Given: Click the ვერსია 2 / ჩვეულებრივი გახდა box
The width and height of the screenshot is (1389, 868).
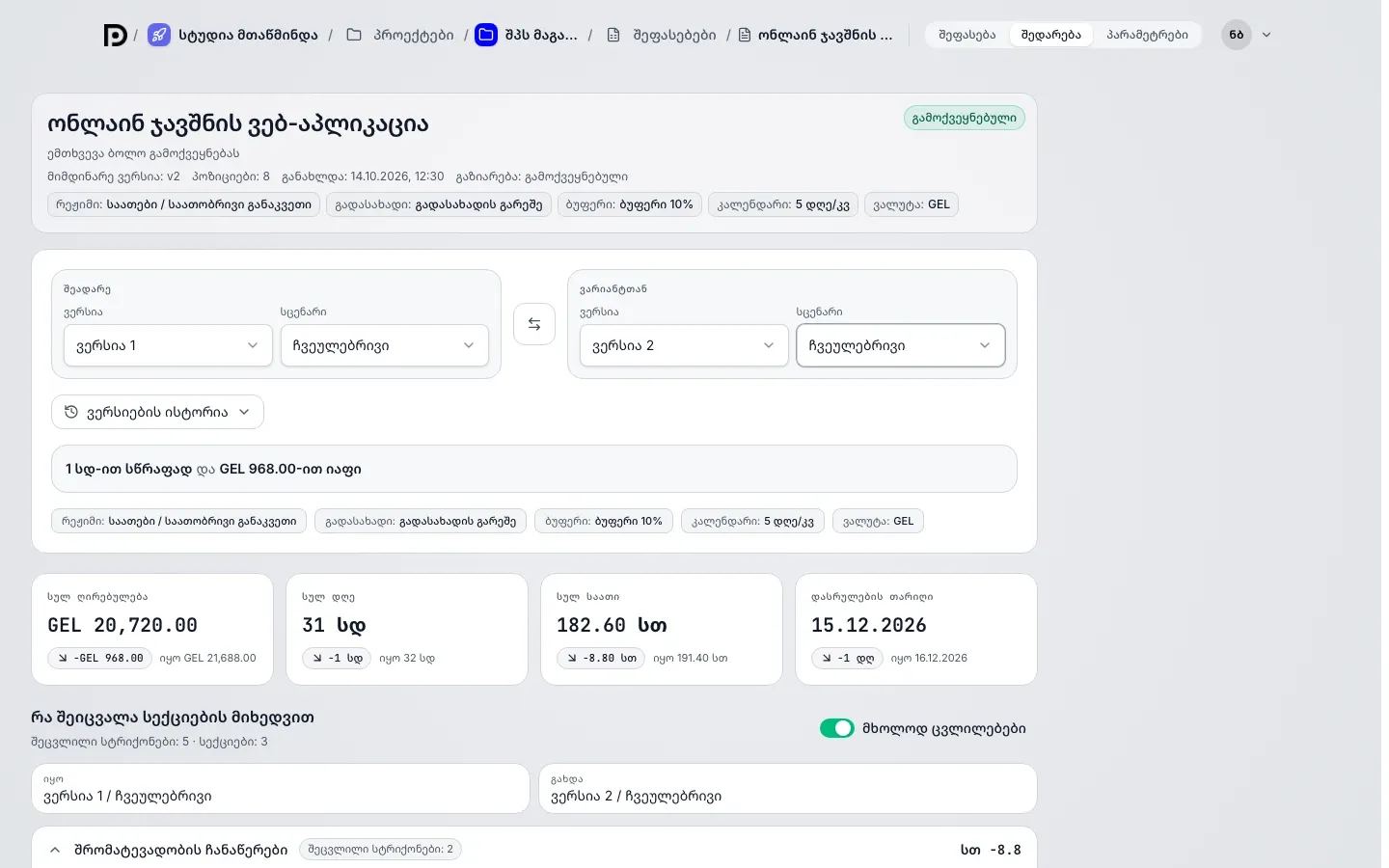Looking at the screenshot, I should pyautogui.click(x=788, y=789).
